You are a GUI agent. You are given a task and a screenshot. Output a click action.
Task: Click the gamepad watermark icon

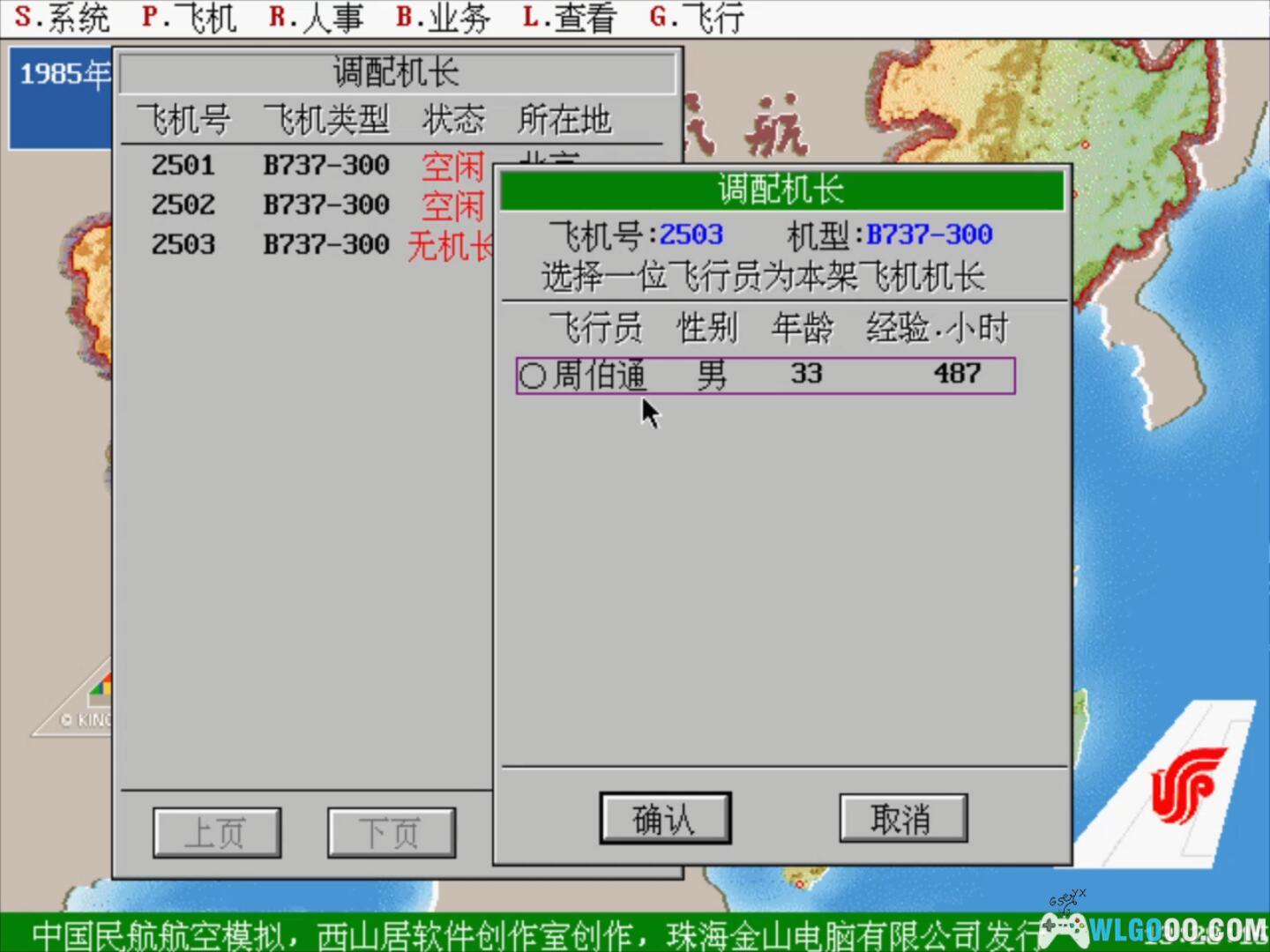click(1065, 927)
